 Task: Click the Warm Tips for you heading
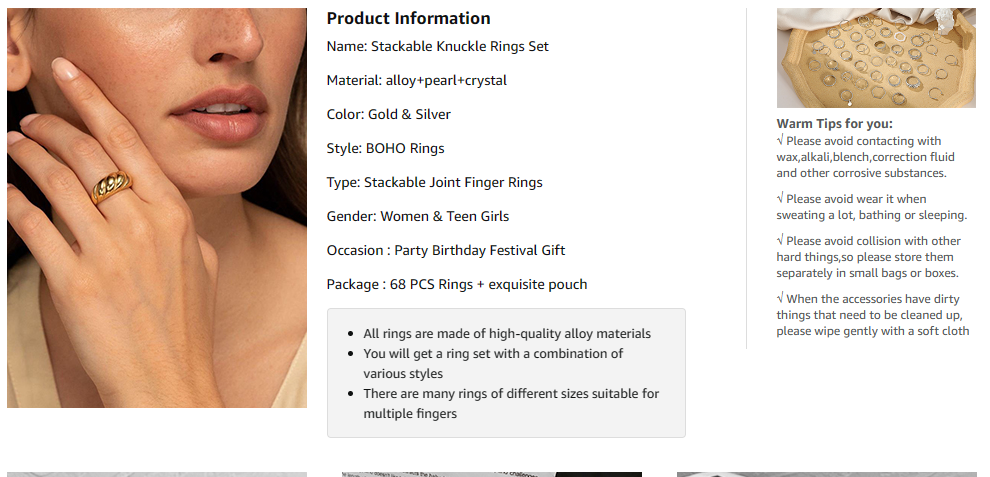click(834, 124)
